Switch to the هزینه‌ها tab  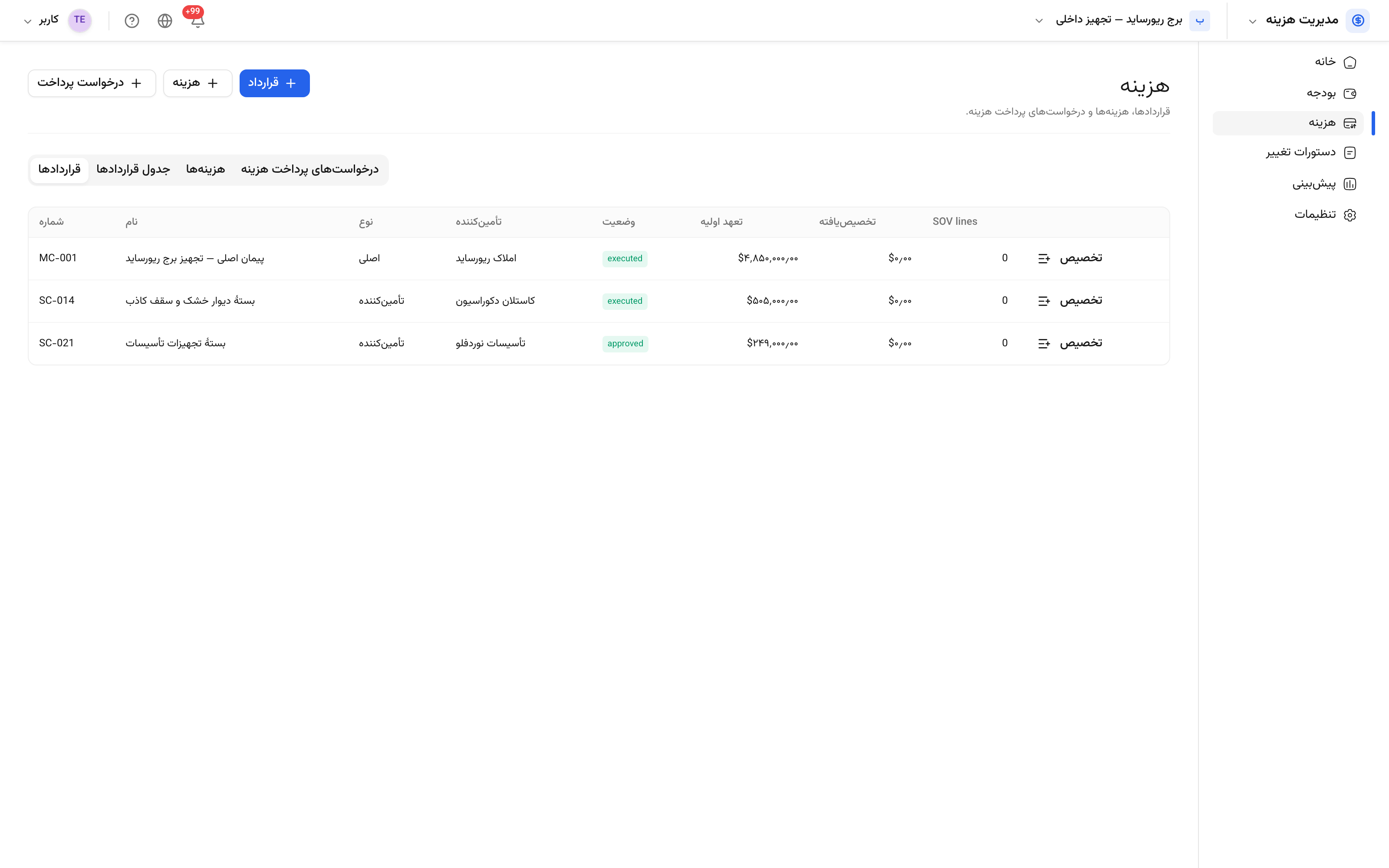(205, 170)
